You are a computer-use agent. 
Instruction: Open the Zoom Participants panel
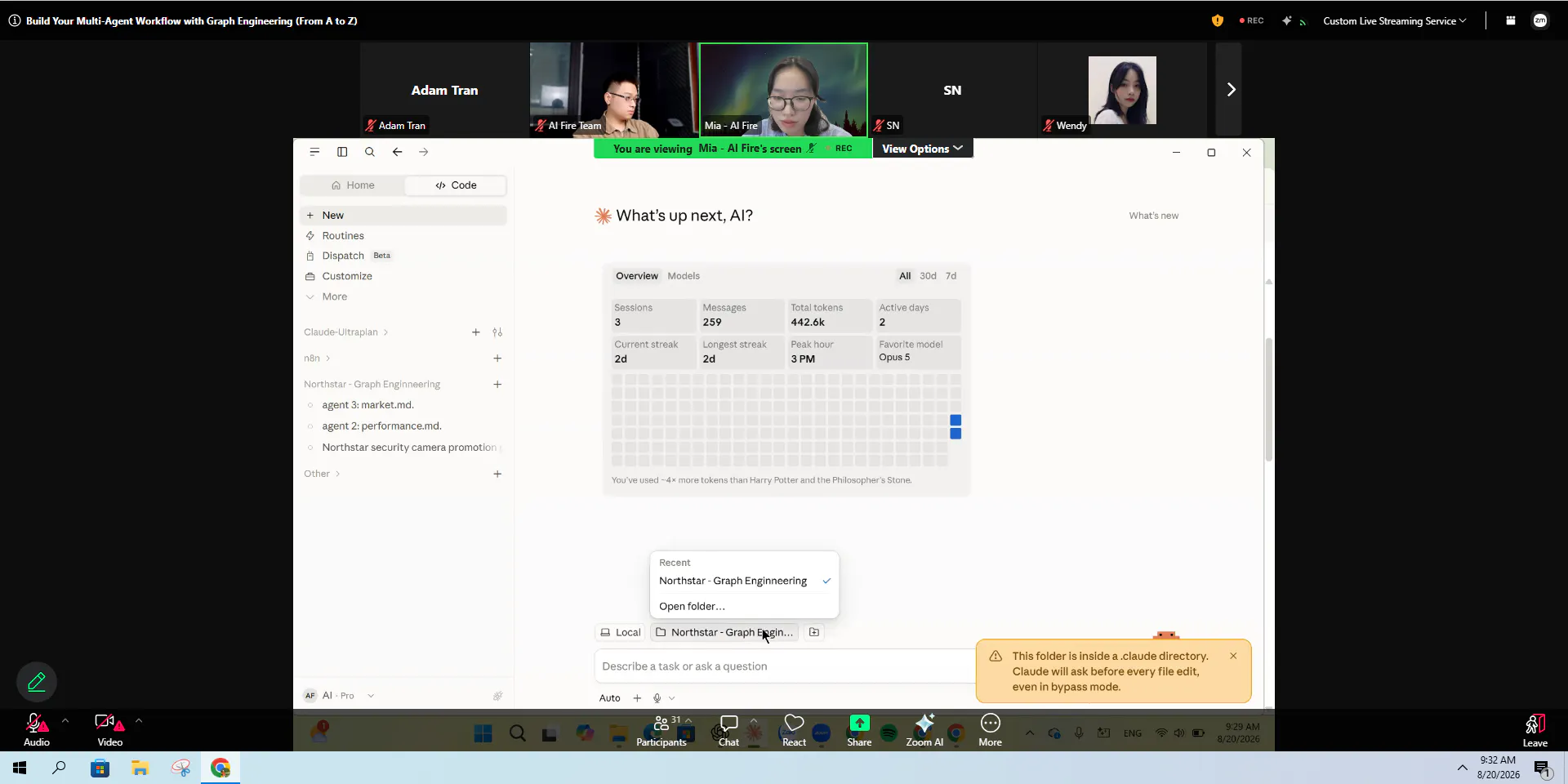click(x=661, y=731)
